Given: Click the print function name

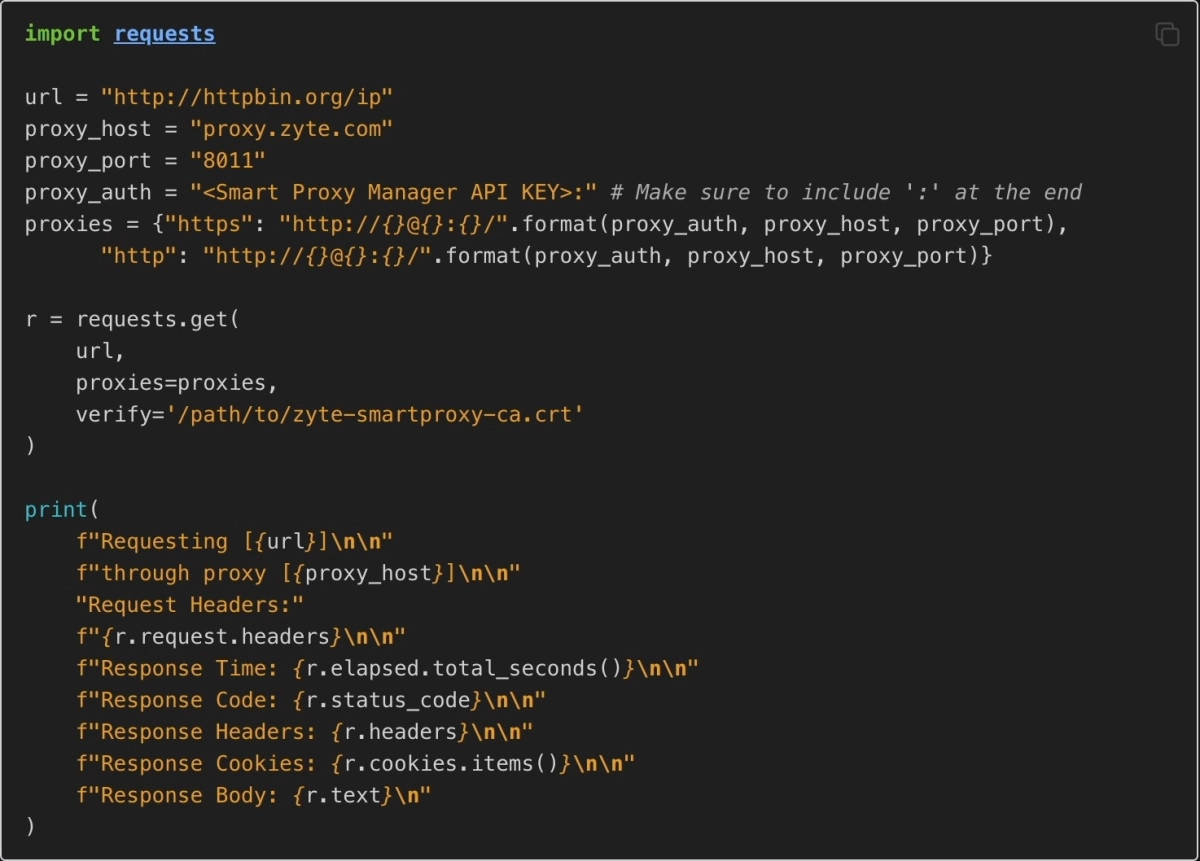Looking at the screenshot, I should tap(56, 510).
